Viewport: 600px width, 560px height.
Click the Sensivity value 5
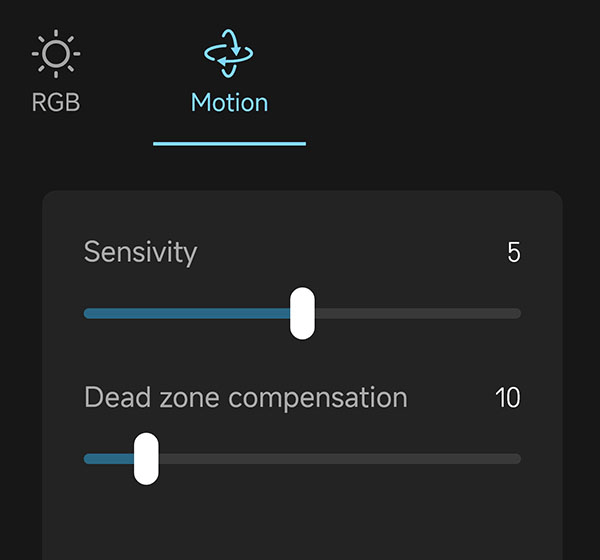[x=514, y=253]
